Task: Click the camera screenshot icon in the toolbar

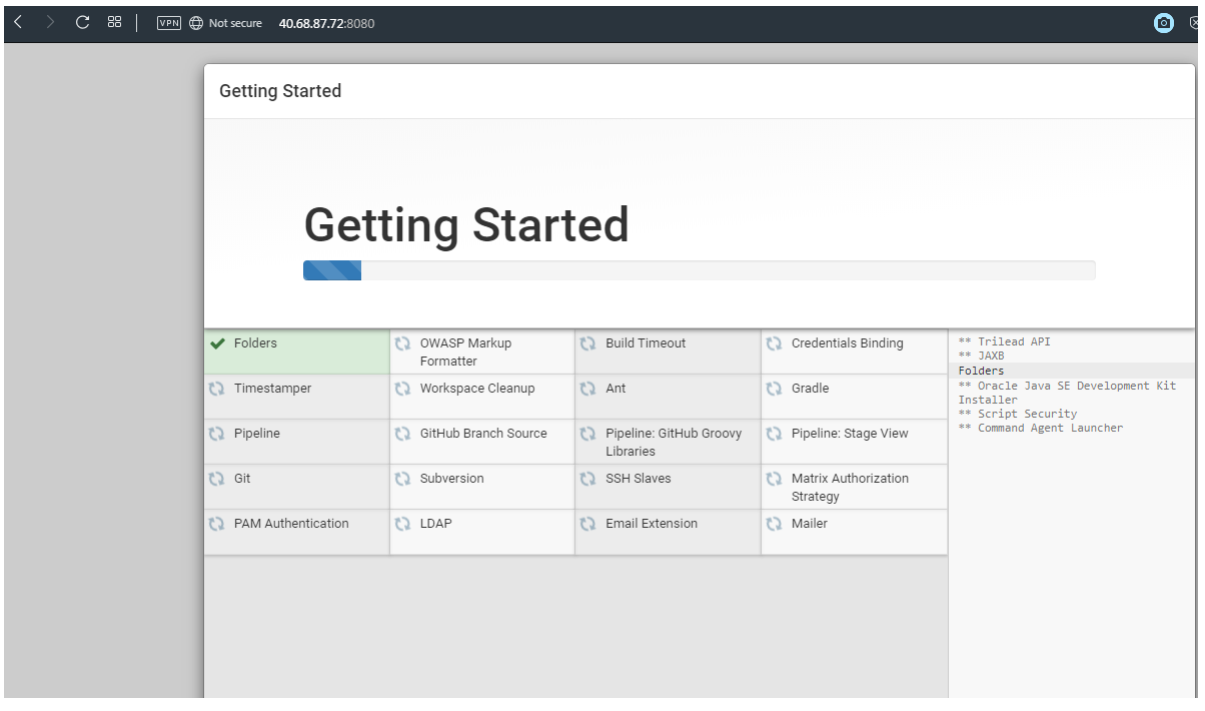Action: (1163, 22)
